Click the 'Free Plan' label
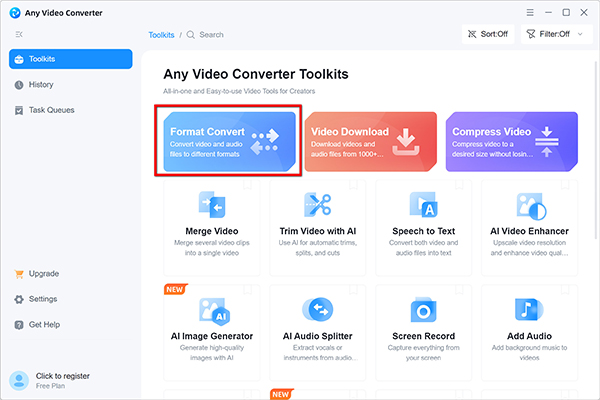Image resolution: width=600 pixels, height=400 pixels. point(50,386)
